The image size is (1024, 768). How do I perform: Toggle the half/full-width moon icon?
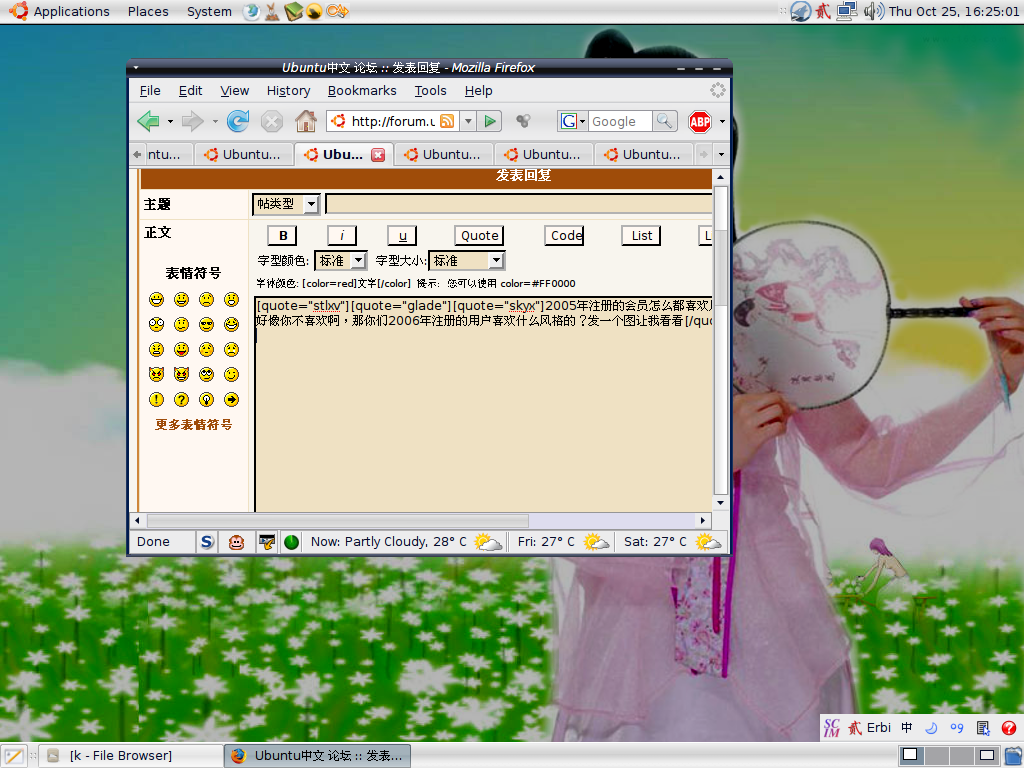932,728
